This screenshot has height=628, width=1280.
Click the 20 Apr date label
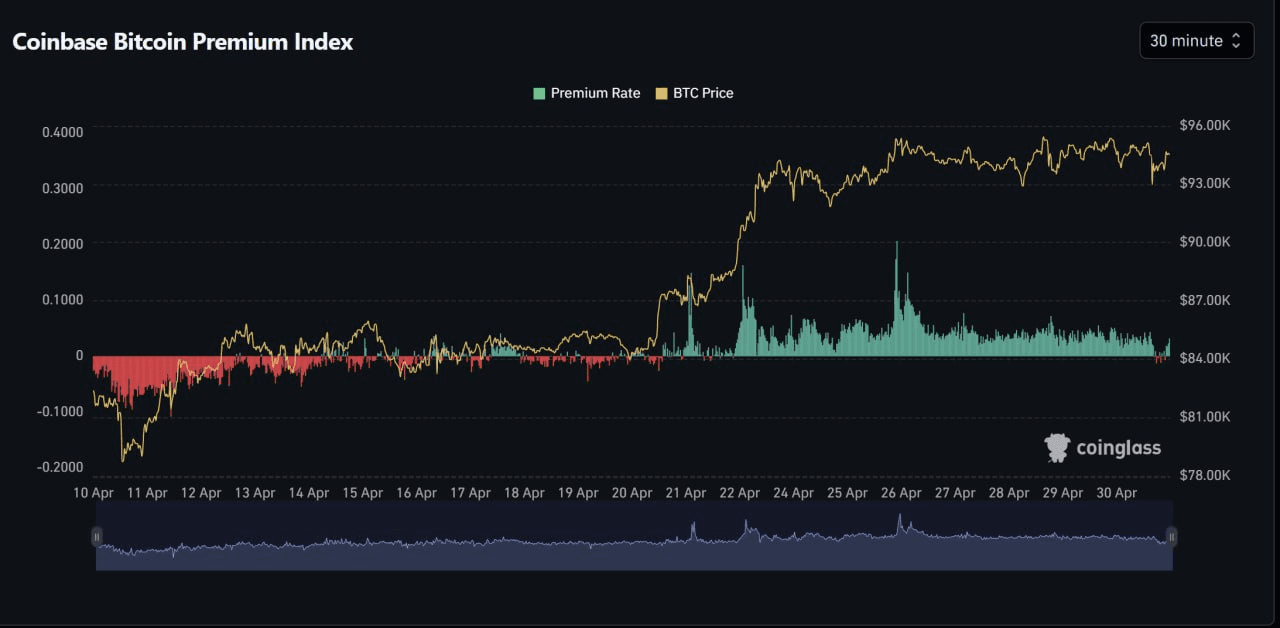pyautogui.click(x=632, y=493)
